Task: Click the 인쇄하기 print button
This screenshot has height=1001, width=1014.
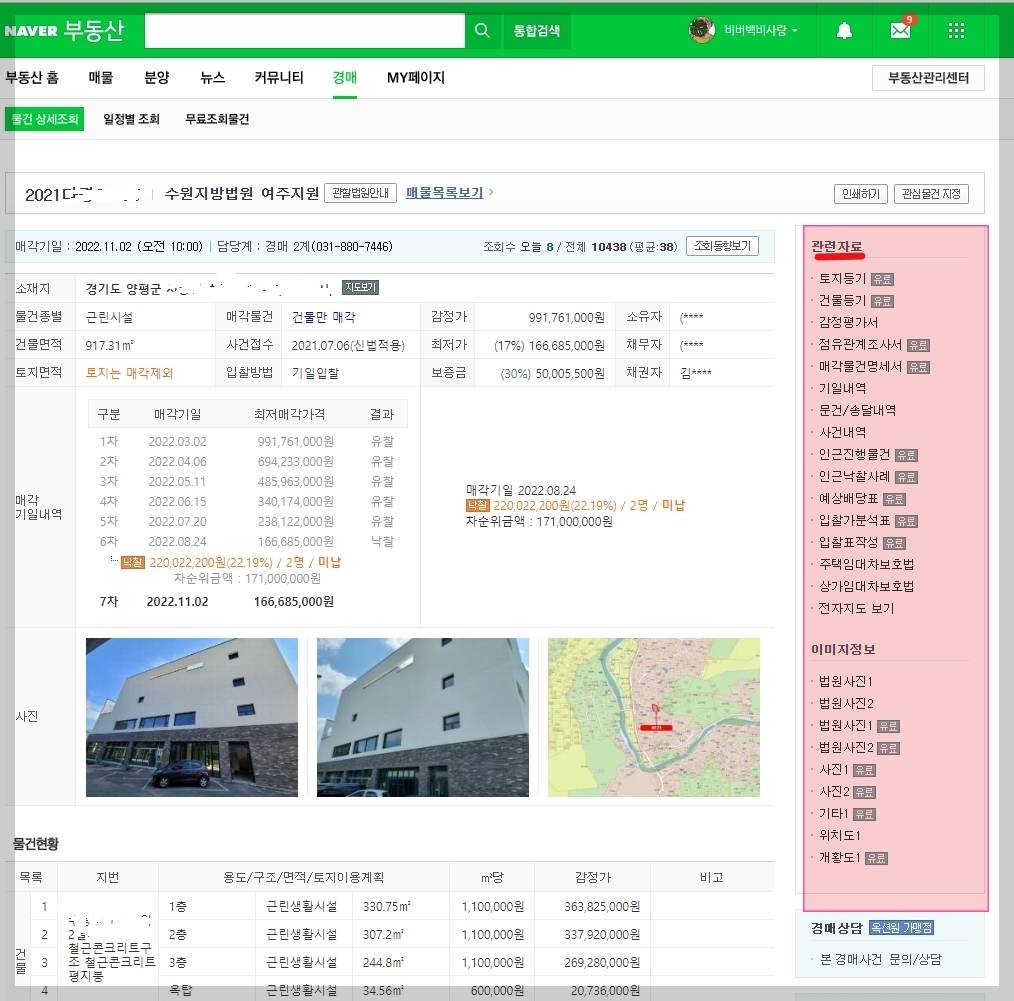Action: [859, 194]
